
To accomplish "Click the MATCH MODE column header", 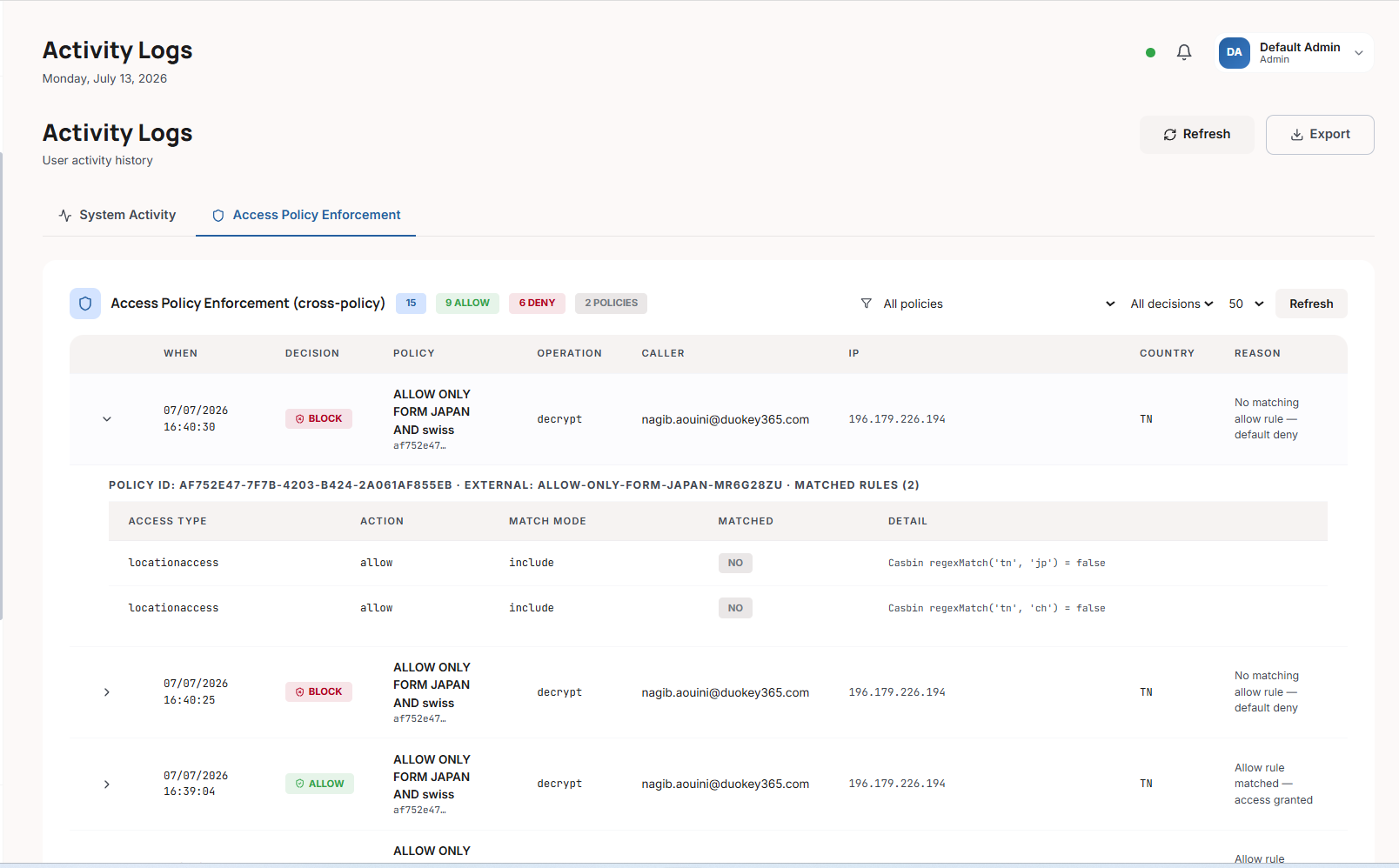I will click(x=547, y=521).
